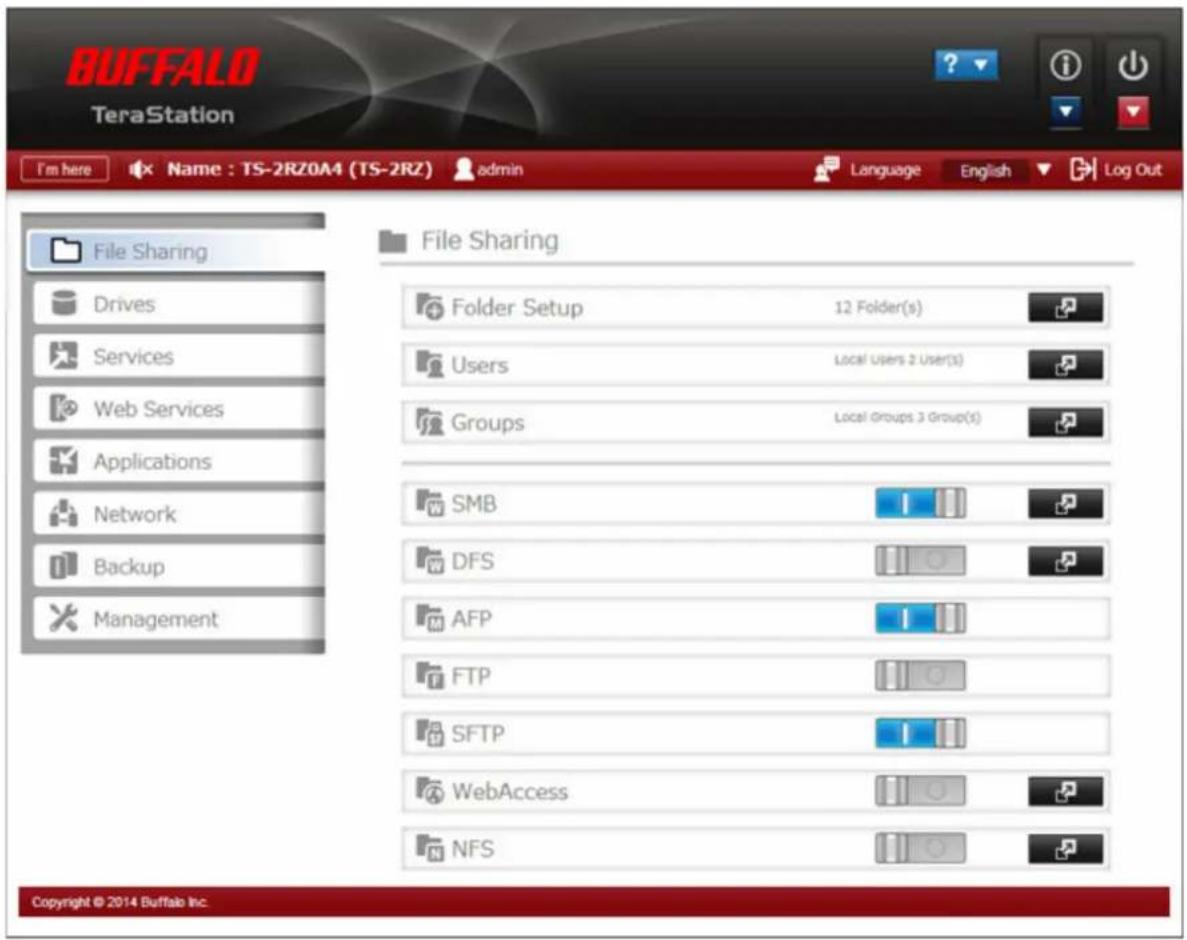The height and width of the screenshot is (940, 1187).
Task: Click the SFTP row icon
Action: click(429, 733)
